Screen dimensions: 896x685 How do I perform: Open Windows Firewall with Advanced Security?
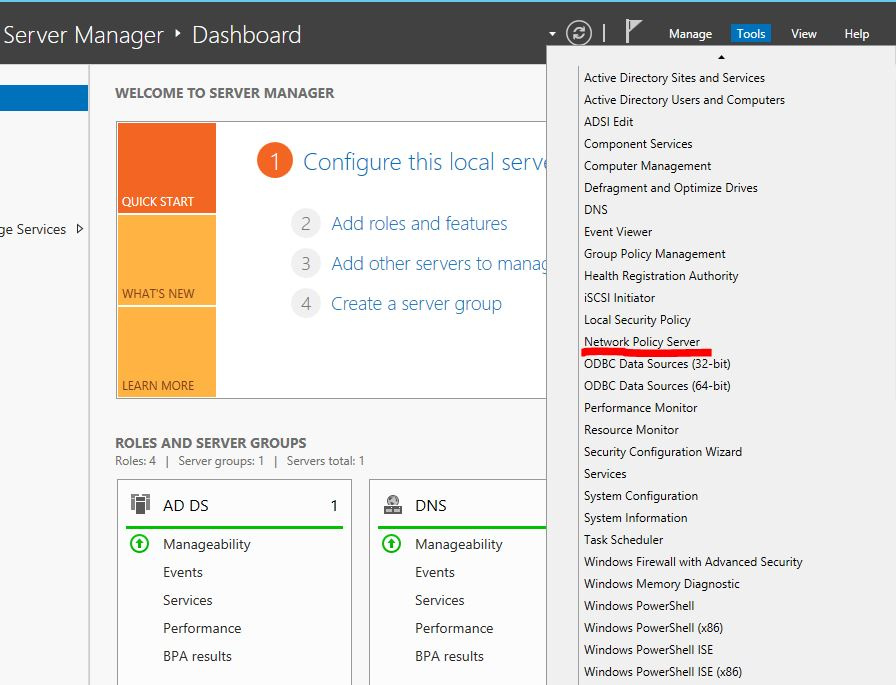point(693,562)
